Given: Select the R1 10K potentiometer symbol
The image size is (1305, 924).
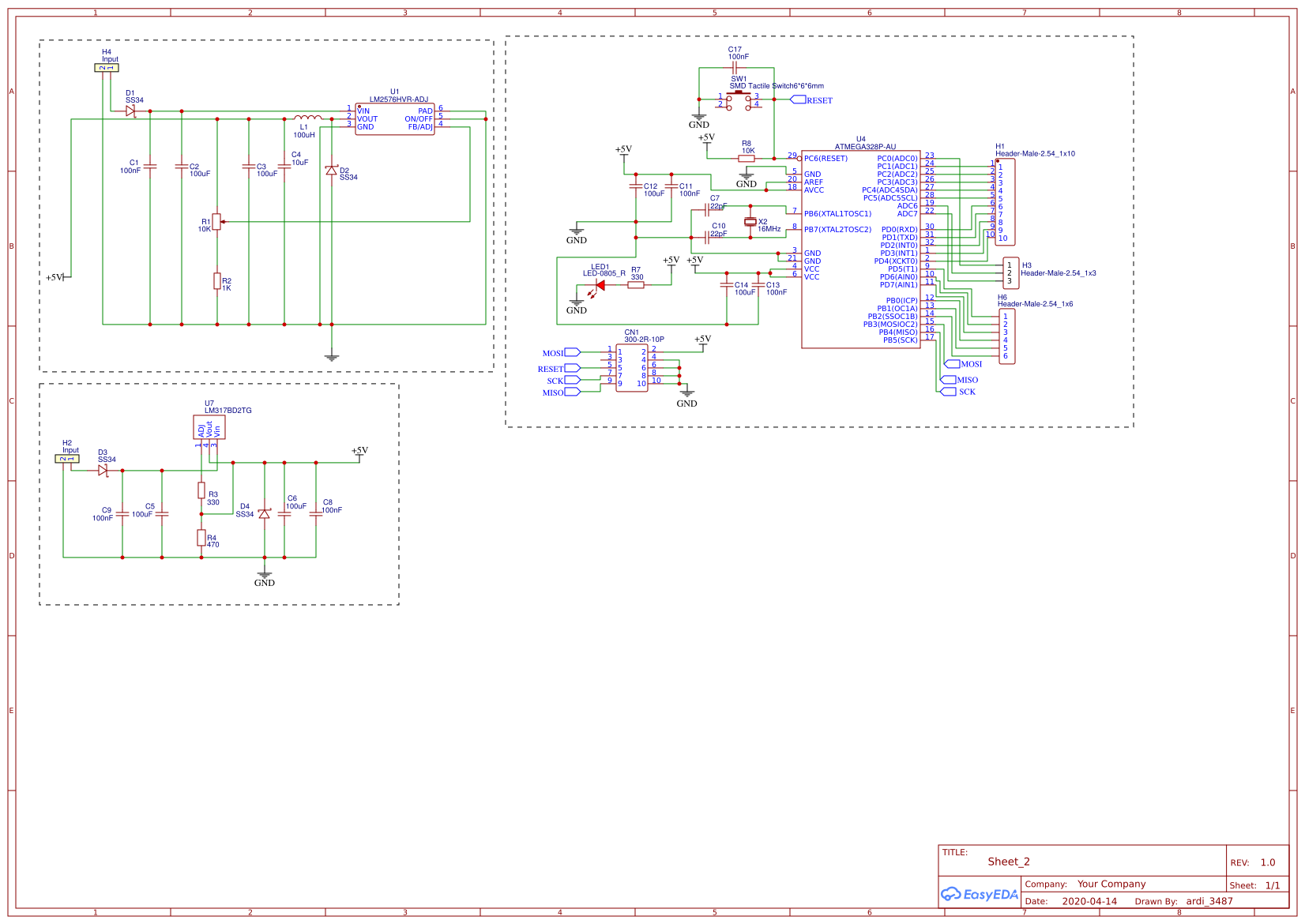Looking at the screenshot, I should (x=216, y=222).
